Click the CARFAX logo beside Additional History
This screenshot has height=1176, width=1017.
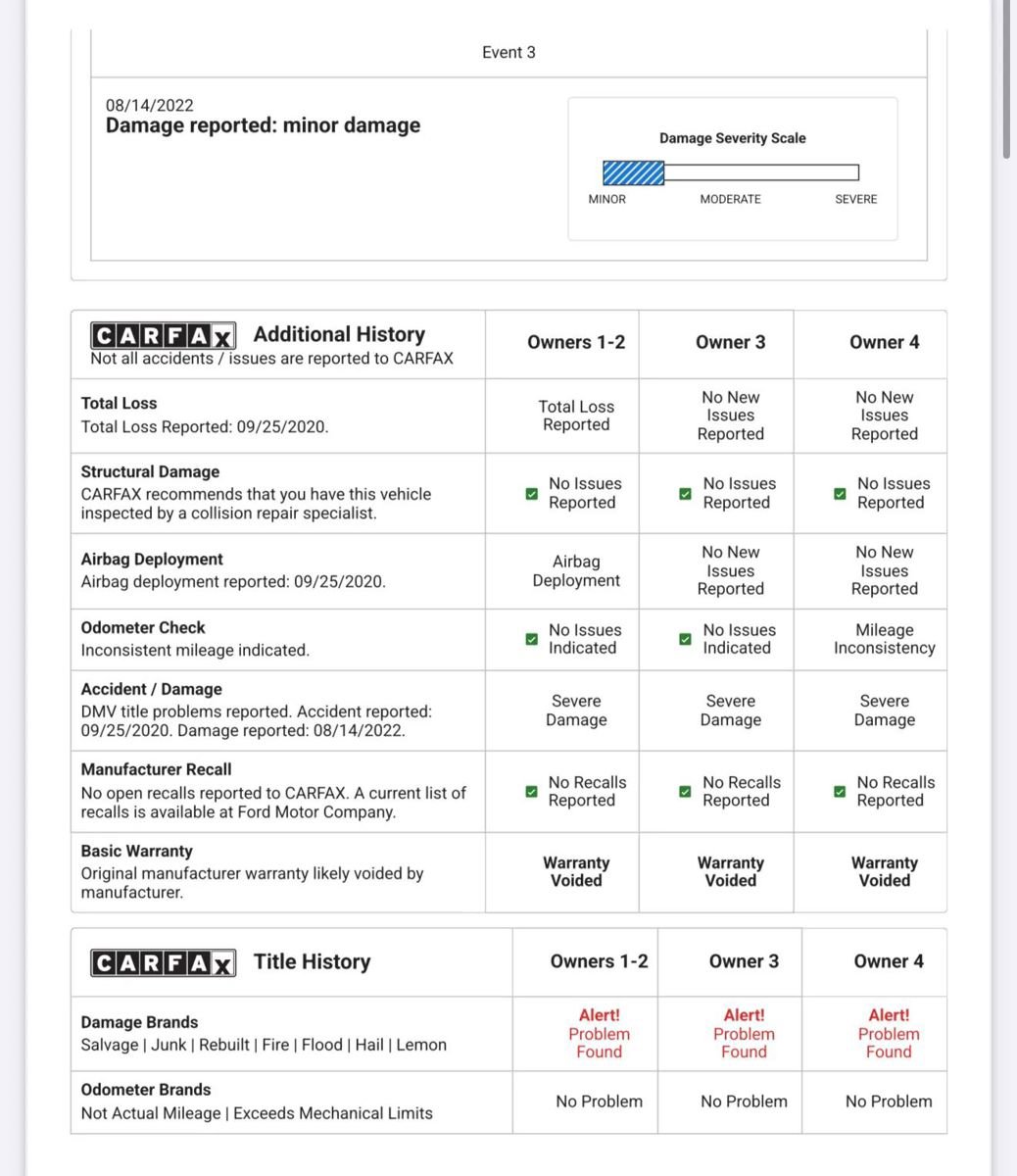coord(164,336)
